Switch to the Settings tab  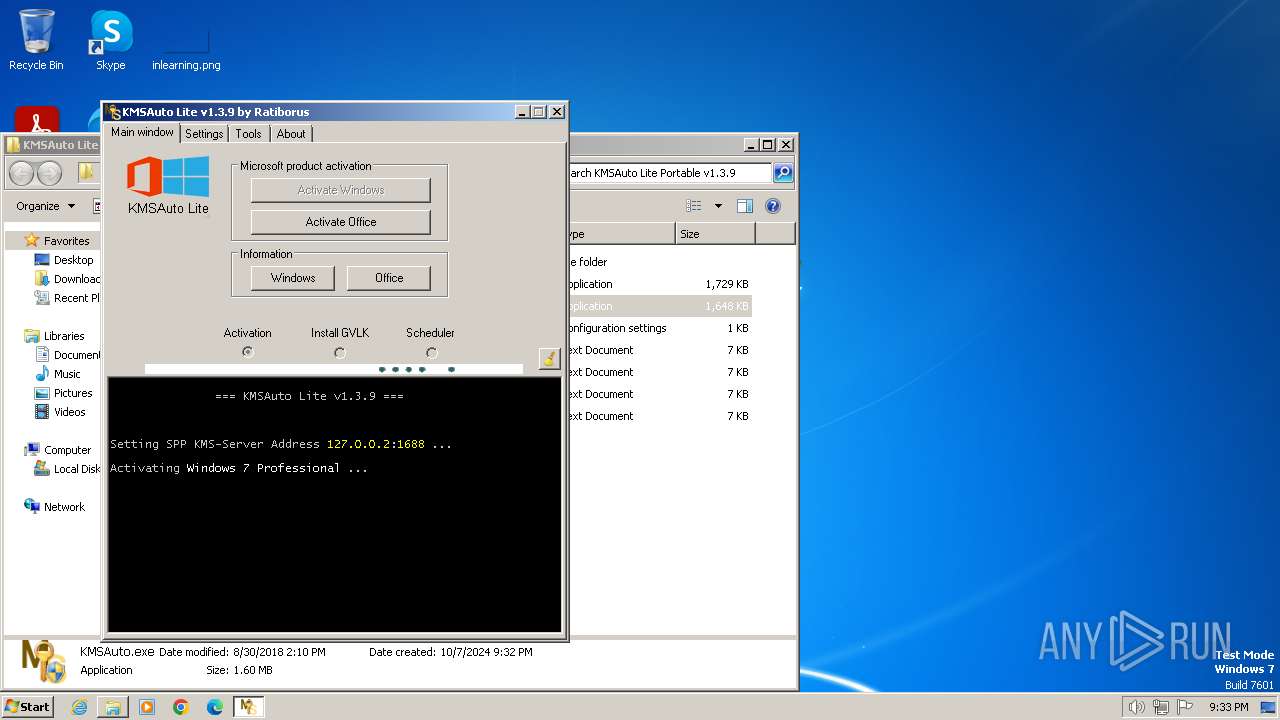(204, 134)
